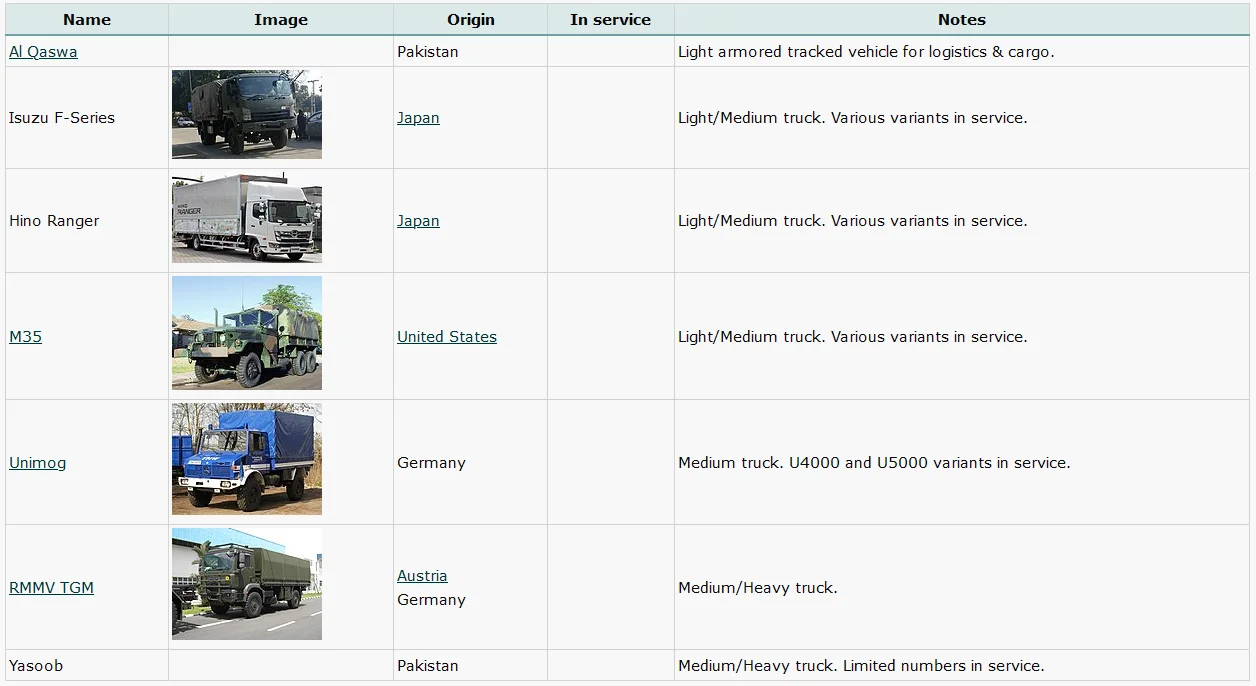
Task: Click the U4000 and U5000 variants note
Action: pos(874,463)
